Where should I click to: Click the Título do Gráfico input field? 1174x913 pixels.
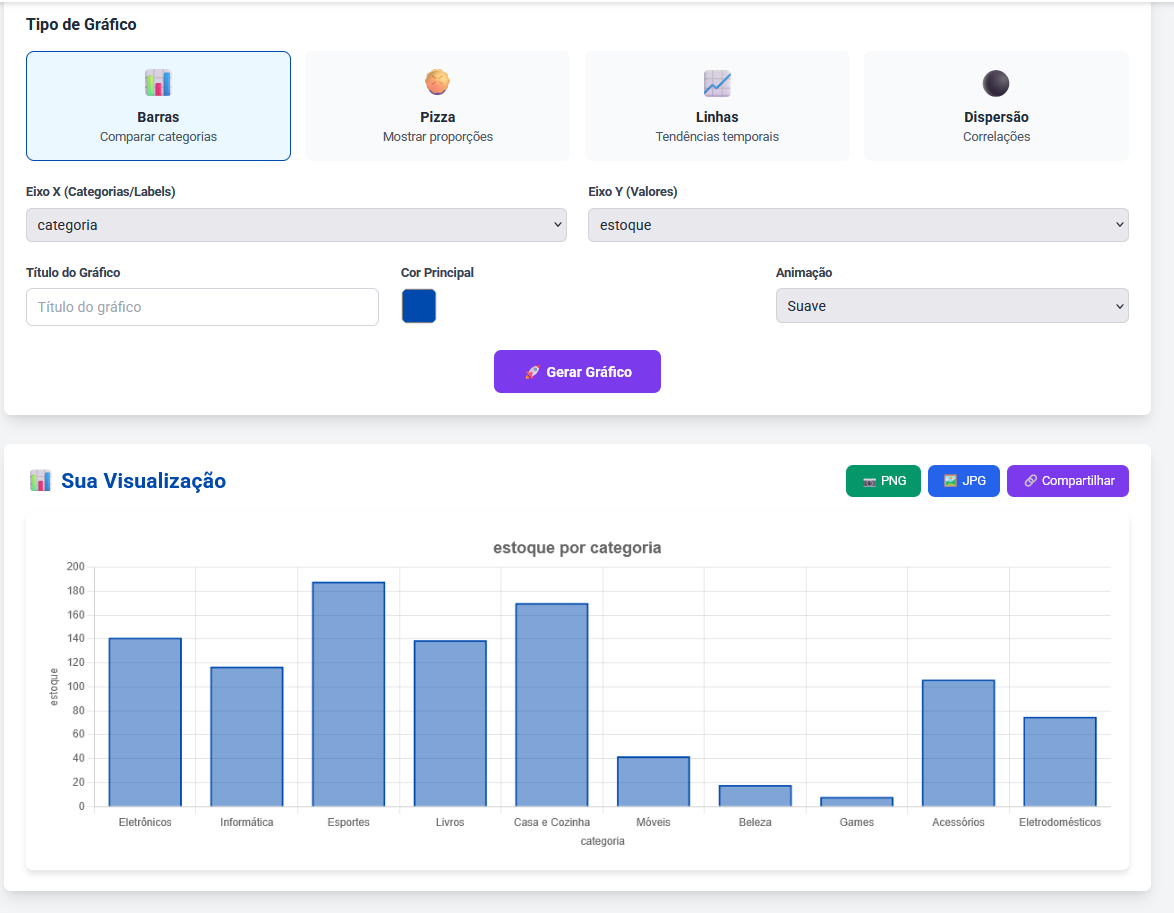tap(202, 307)
